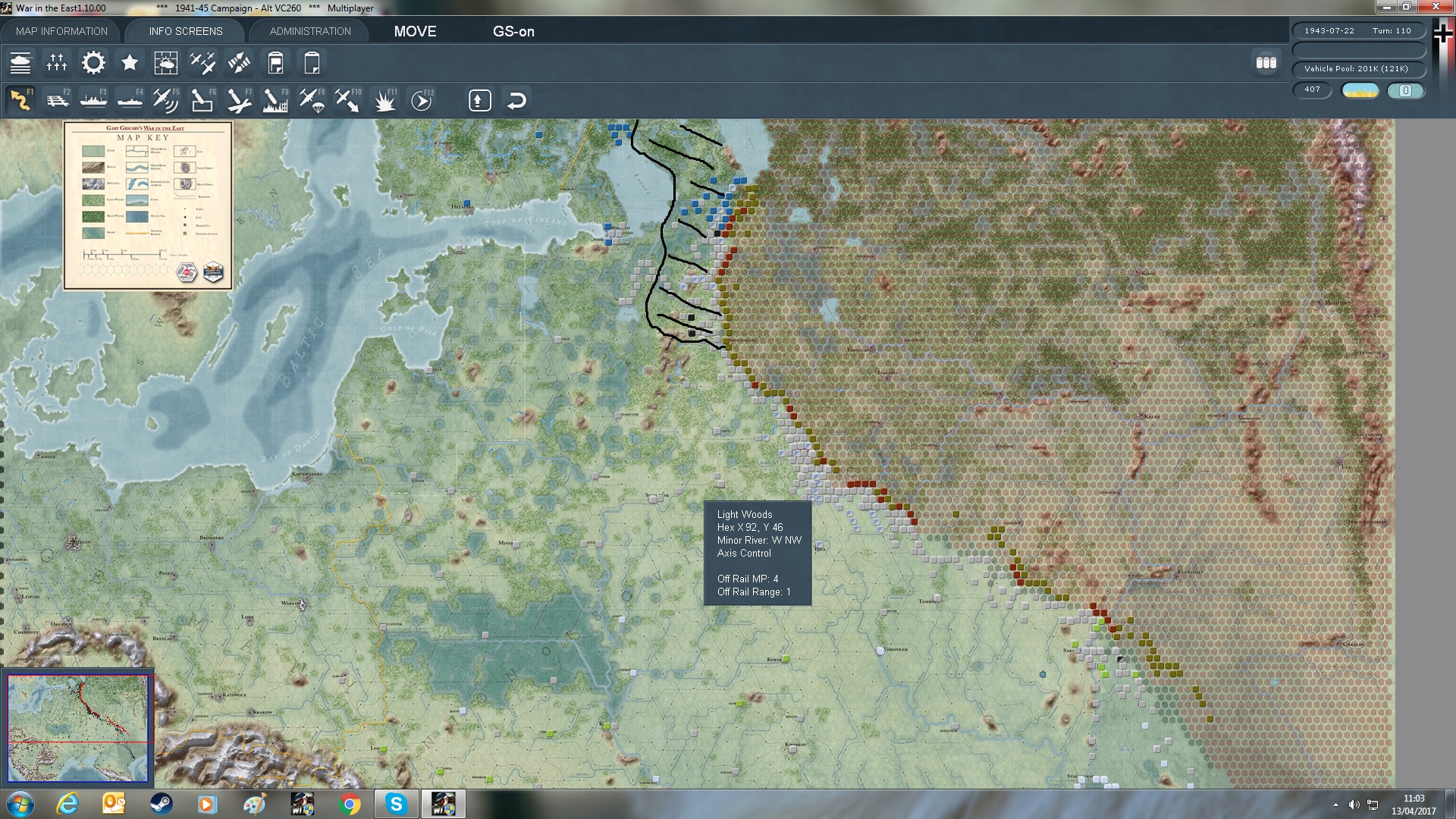Open Windows Start button
The width and height of the screenshot is (1456, 819).
20,804
